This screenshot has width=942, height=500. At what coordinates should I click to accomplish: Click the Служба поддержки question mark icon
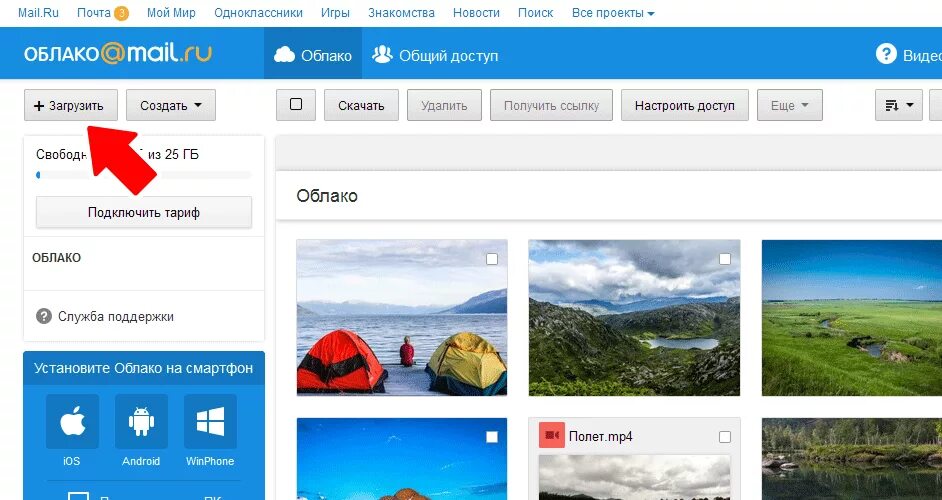click(44, 316)
